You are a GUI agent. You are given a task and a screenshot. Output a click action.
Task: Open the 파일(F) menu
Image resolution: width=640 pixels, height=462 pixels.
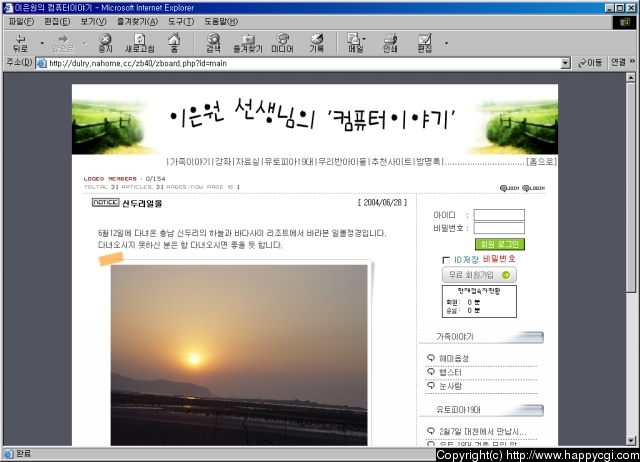(21, 22)
